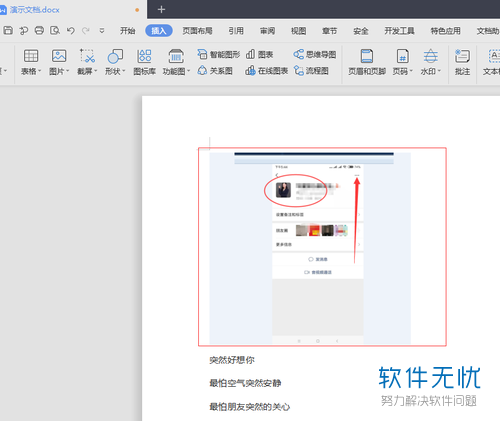Image resolution: width=500 pixels, height=421 pixels.
Task: Expand the 页码 dropdown arrow
Action: (x=411, y=71)
